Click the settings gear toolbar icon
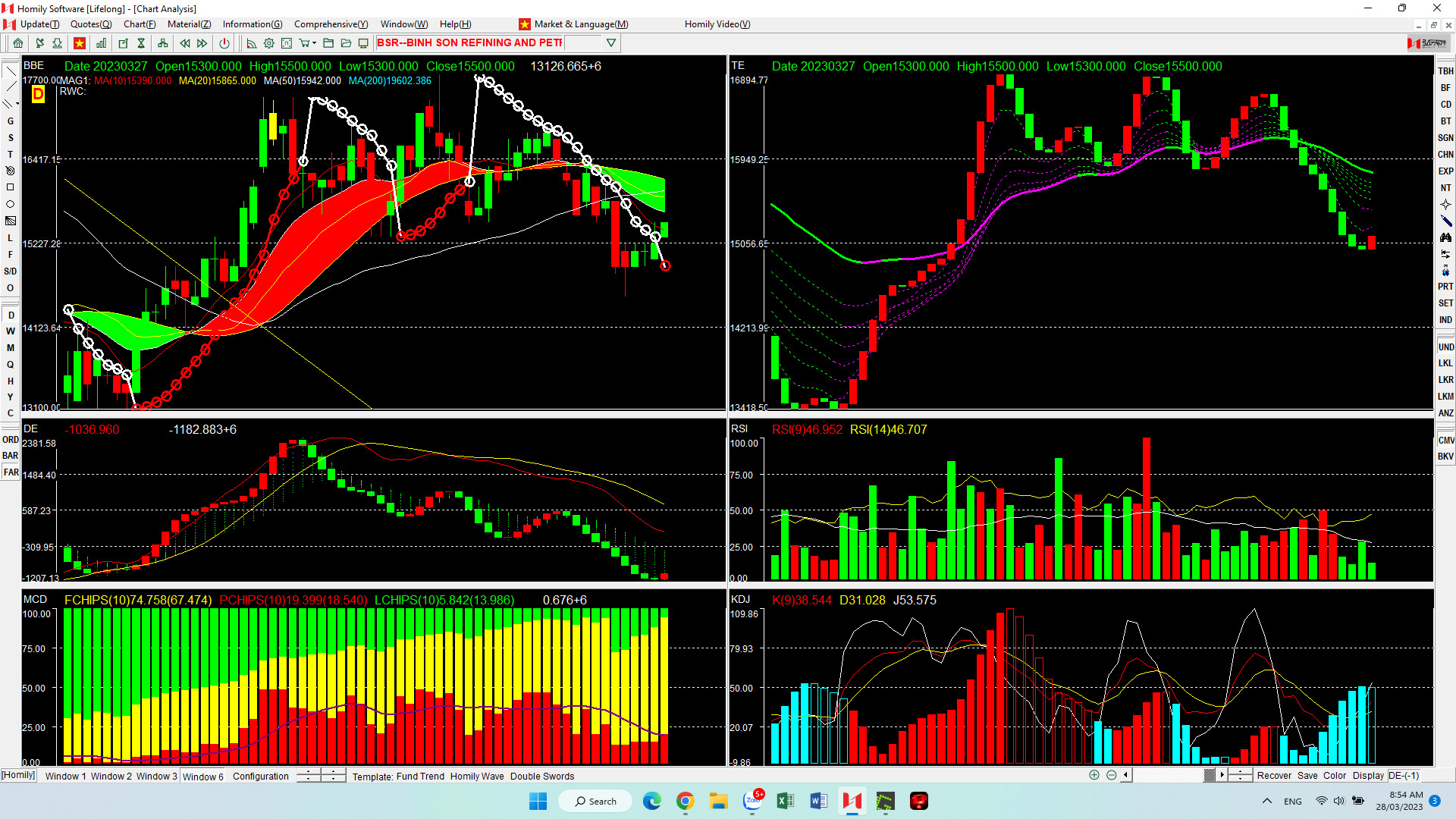1456x819 pixels. coord(269,43)
